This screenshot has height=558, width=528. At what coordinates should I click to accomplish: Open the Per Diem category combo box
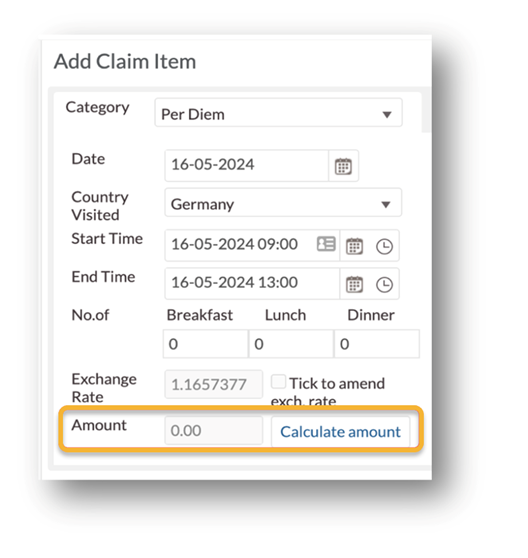278,113
